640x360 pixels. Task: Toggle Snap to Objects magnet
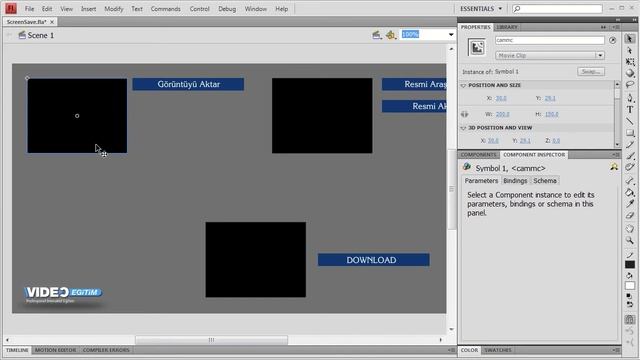pos(630,319)
